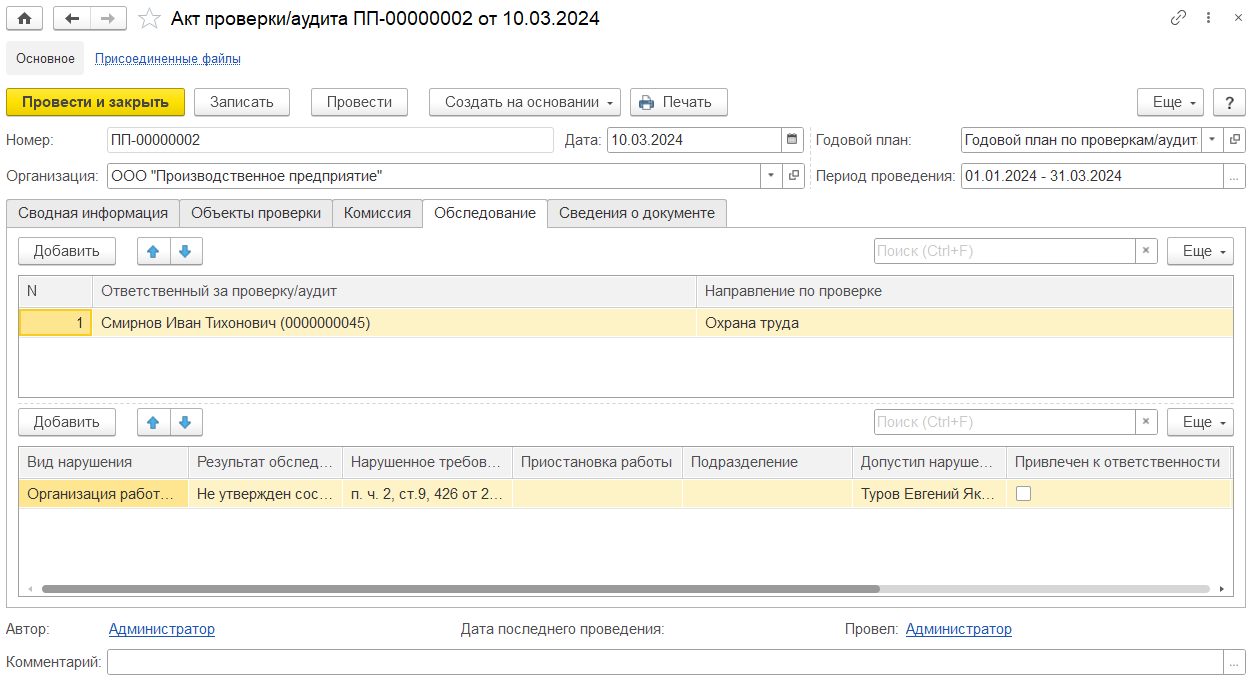This screenshot has width=1256, height=683.
Task: Click the Home icon button
Action: (24, 19)
